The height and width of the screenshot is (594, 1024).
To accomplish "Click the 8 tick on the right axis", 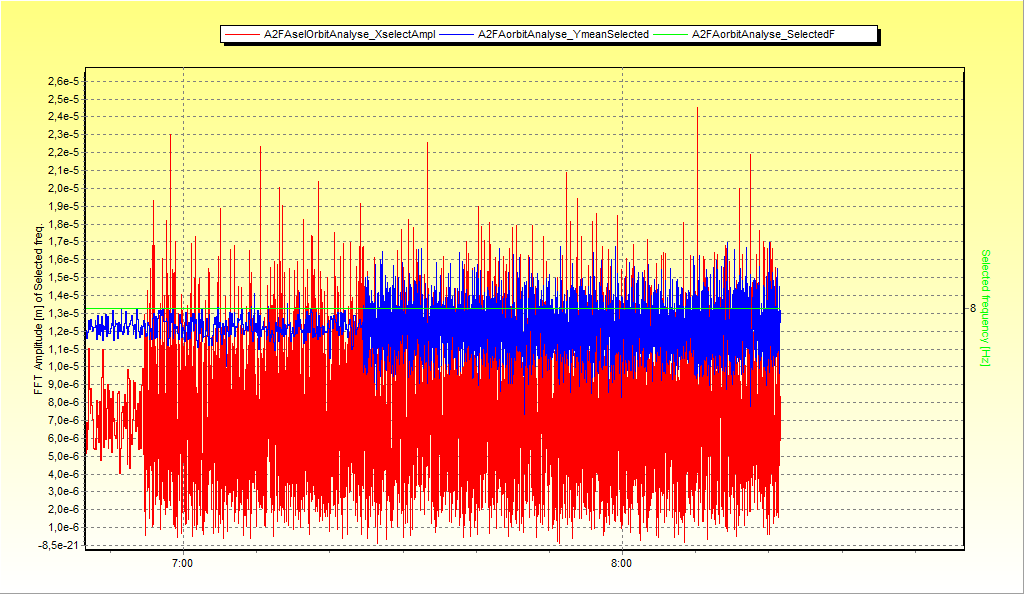I will [x=972, y=309].
